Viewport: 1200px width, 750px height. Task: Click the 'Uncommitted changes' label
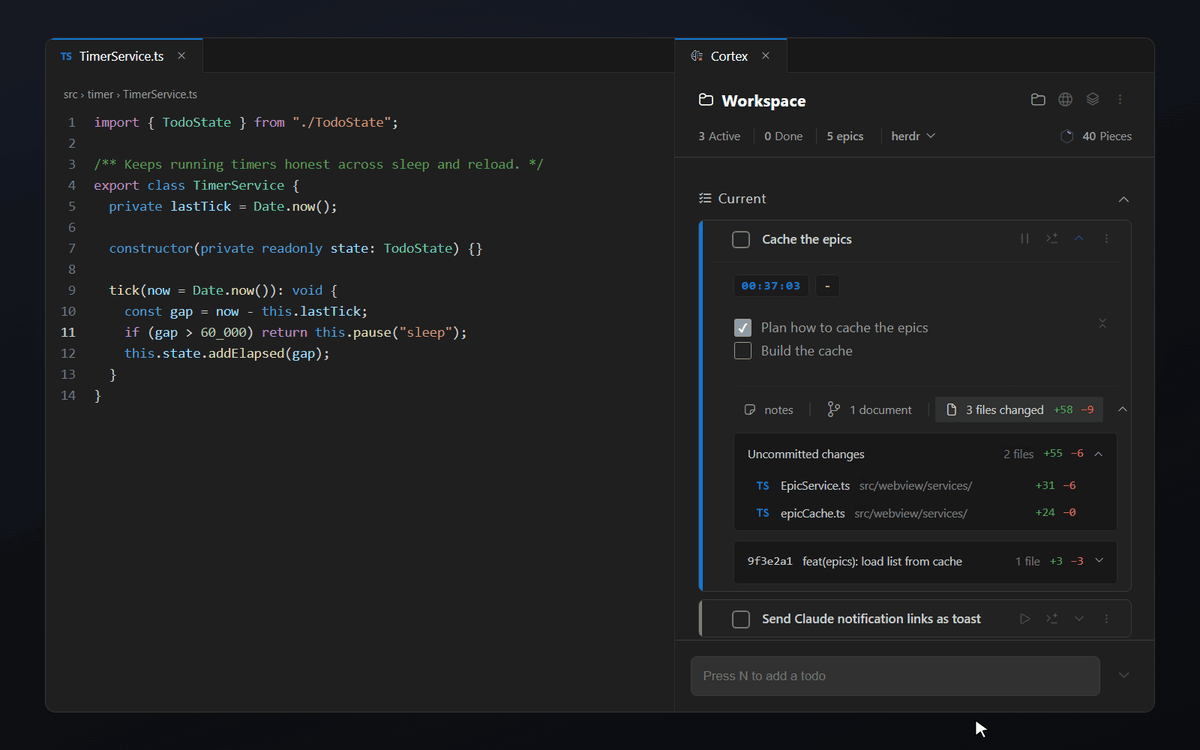pos(806,454)
